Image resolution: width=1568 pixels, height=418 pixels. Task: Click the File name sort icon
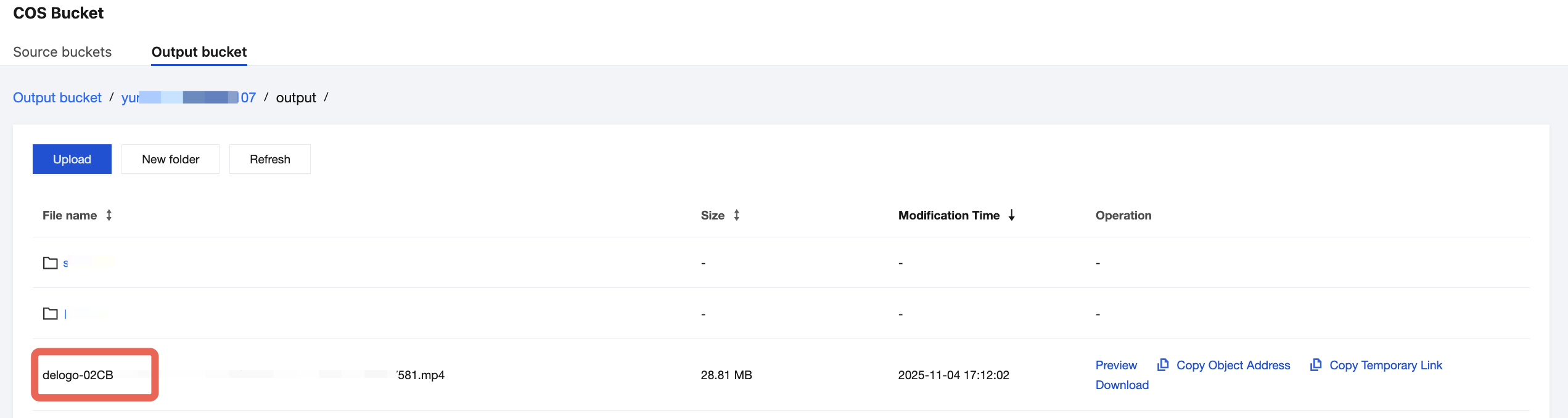(x=109, y=215)
